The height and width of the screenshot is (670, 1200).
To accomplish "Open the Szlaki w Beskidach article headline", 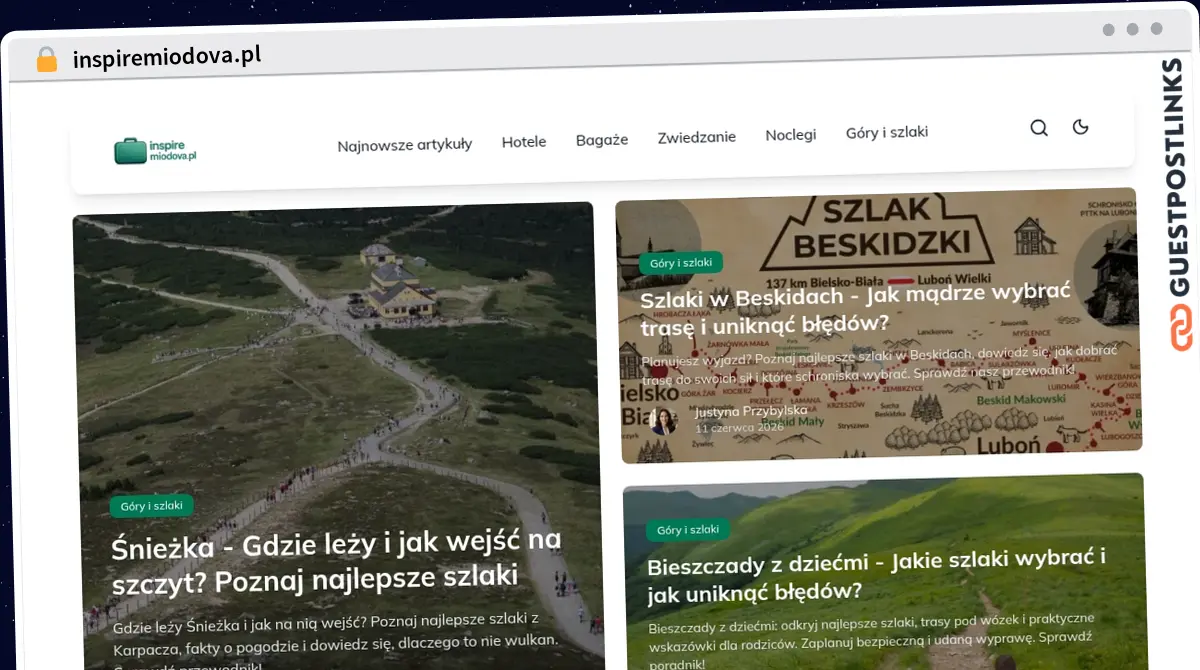I will (x=856, y=309).
